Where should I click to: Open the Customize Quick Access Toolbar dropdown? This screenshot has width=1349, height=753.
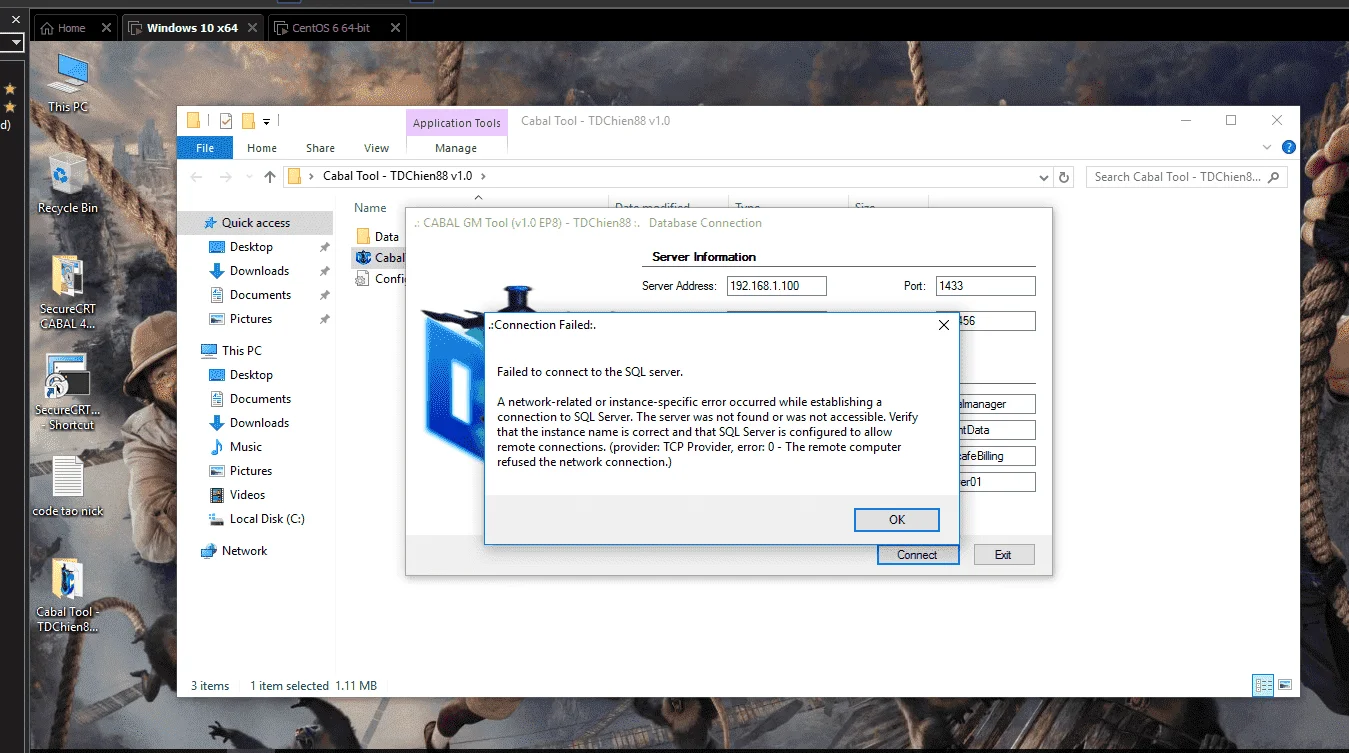coord(267,122)
